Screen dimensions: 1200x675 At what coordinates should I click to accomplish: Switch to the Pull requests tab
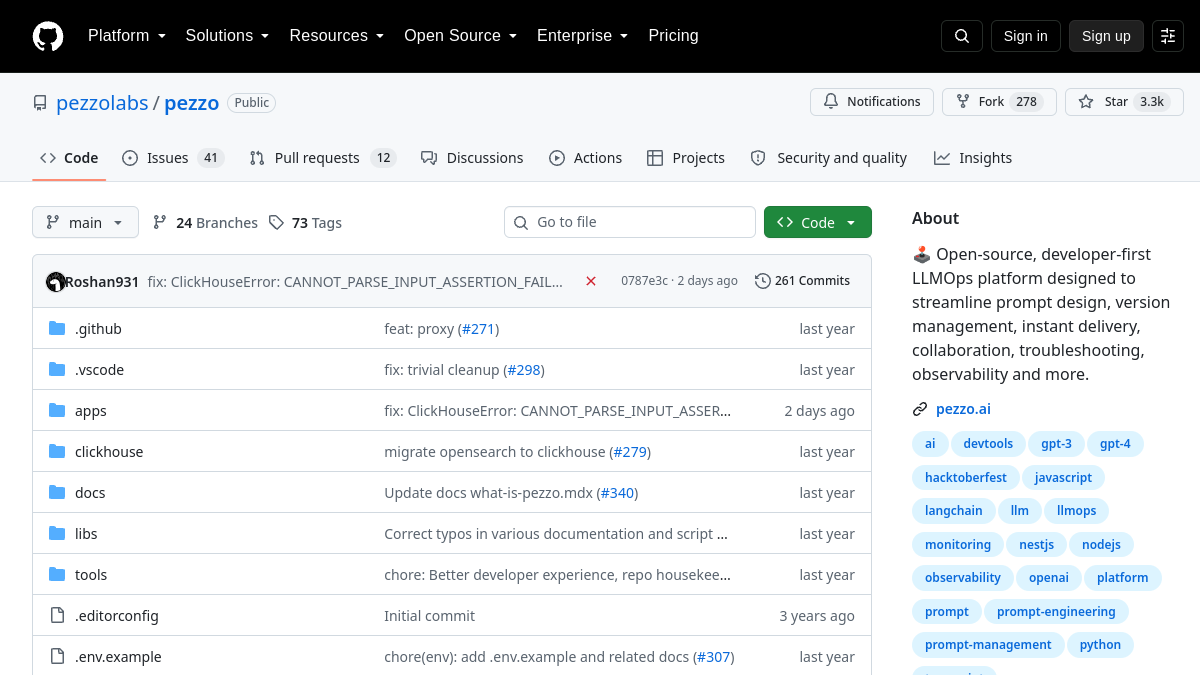point(323,158)
